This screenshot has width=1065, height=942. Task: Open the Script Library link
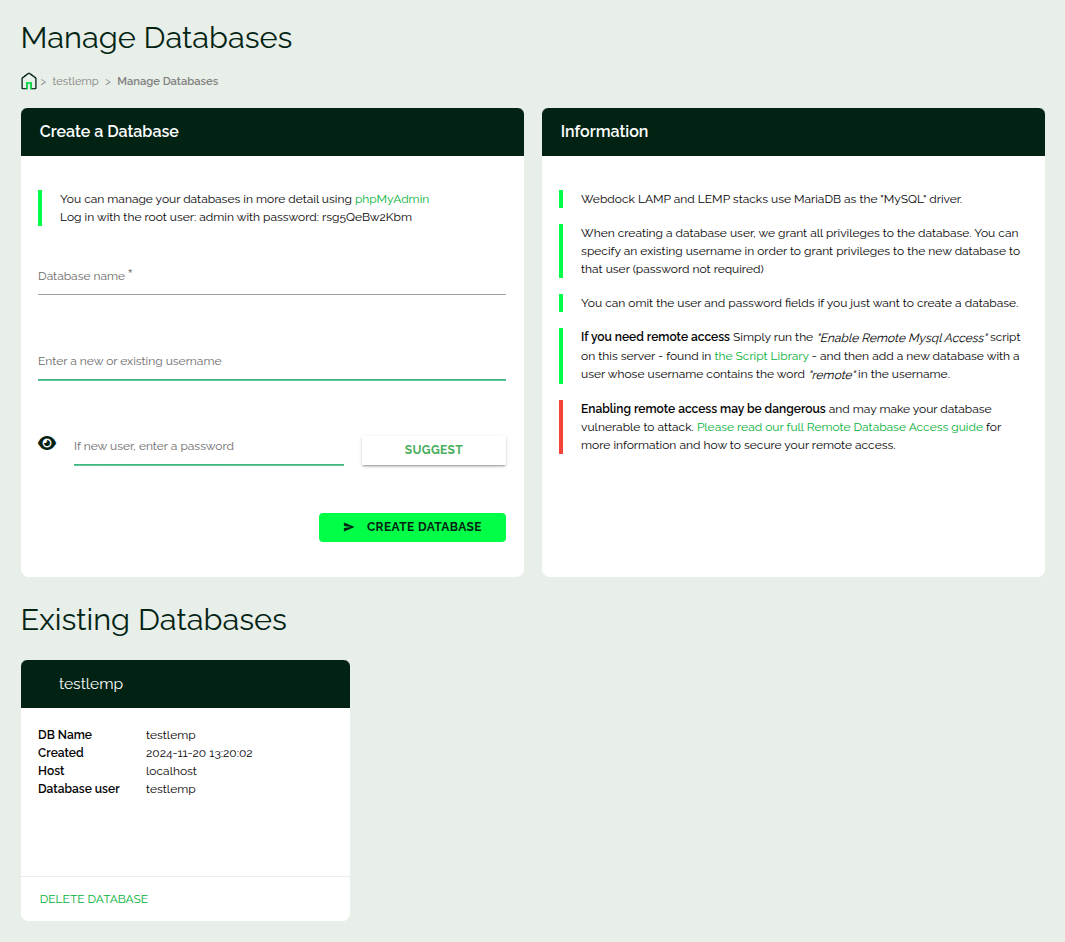761,356
